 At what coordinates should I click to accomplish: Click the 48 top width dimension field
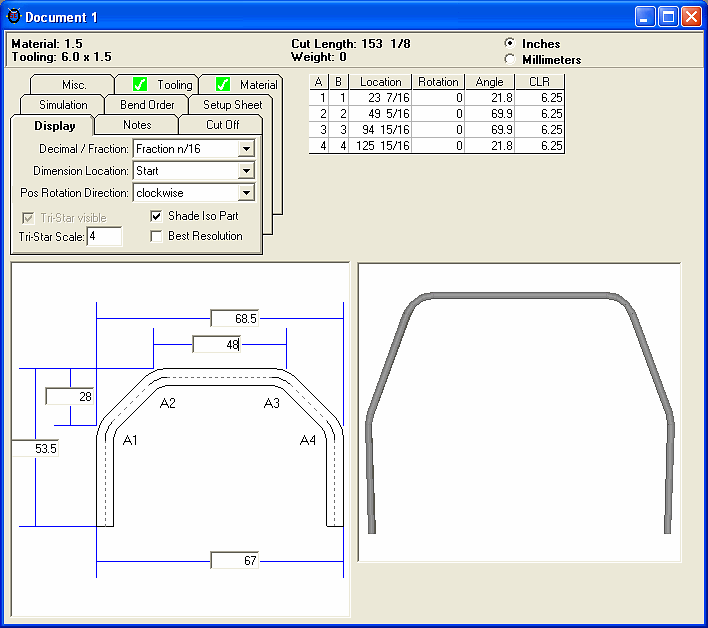216,344
